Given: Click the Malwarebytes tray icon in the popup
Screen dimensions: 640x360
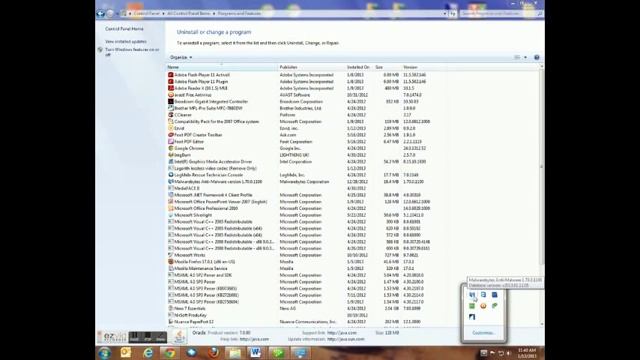Looking at the screenshot, I should [x=472, y=294].
